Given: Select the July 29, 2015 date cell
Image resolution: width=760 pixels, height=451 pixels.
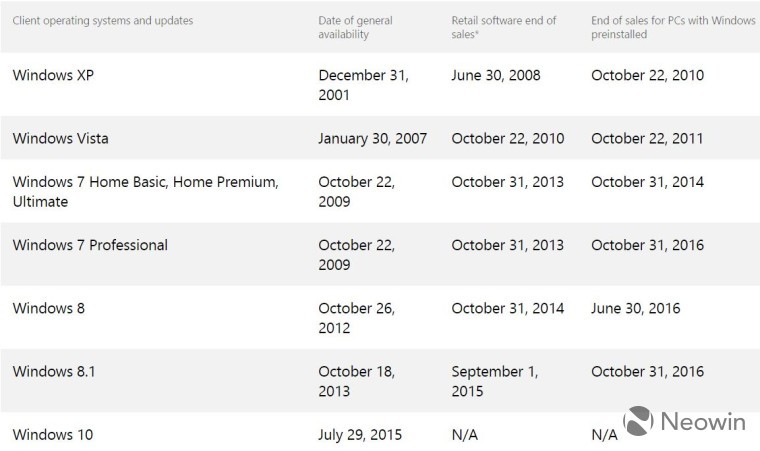Looking at the screenshot, I should [360, 435].
